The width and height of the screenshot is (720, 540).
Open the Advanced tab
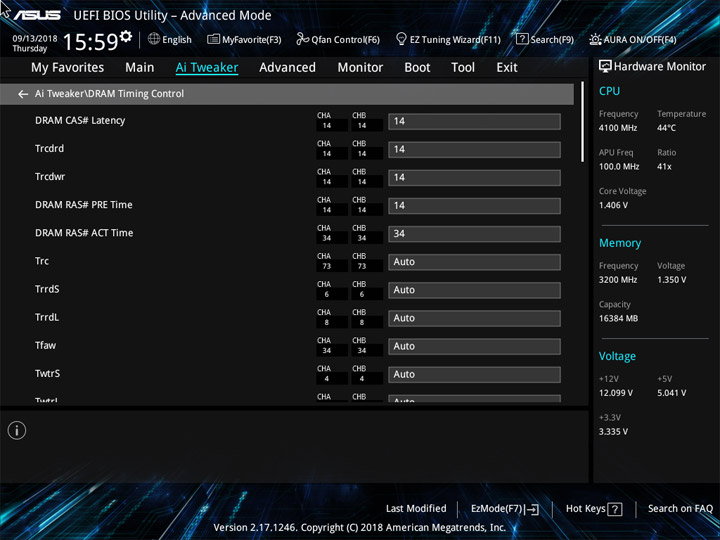tap(287, 68)
